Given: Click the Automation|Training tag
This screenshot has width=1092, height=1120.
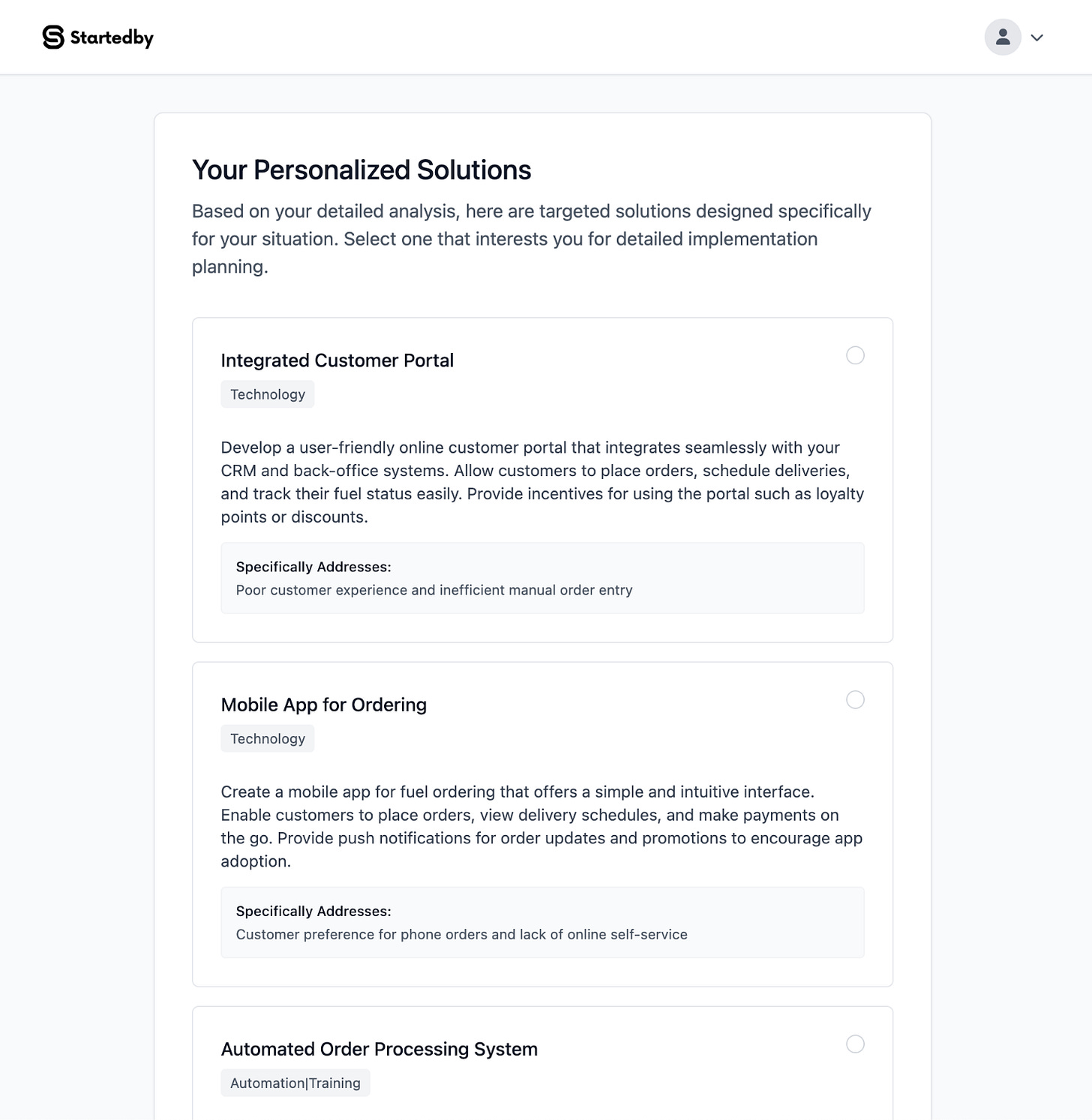Looking at the screenshot, I should click(x=295, y=1082).
